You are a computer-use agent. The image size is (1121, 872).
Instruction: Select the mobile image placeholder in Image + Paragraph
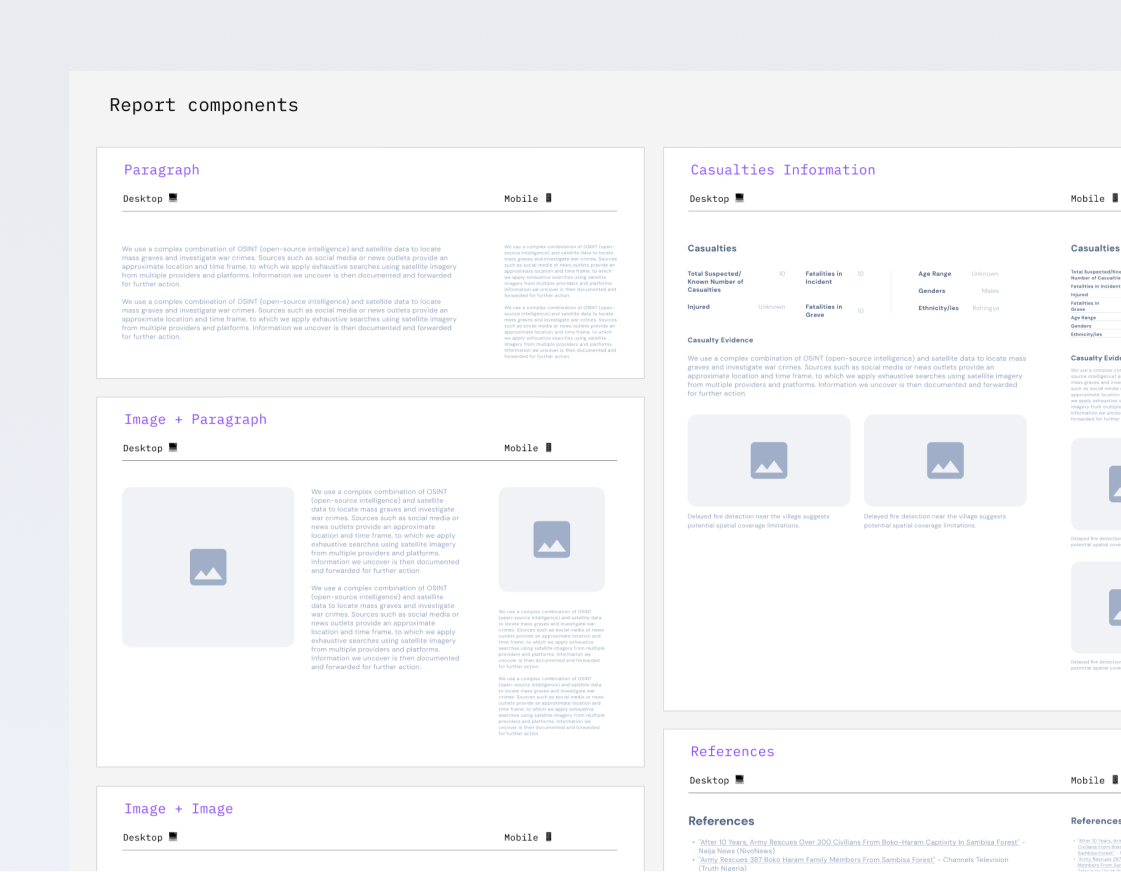pyautogui.click(x=551, y=540)
